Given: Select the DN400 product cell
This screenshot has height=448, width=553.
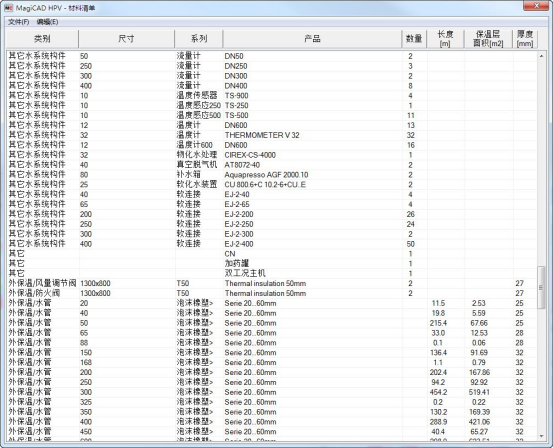Looking at the screenshot, I should [236, 86].
